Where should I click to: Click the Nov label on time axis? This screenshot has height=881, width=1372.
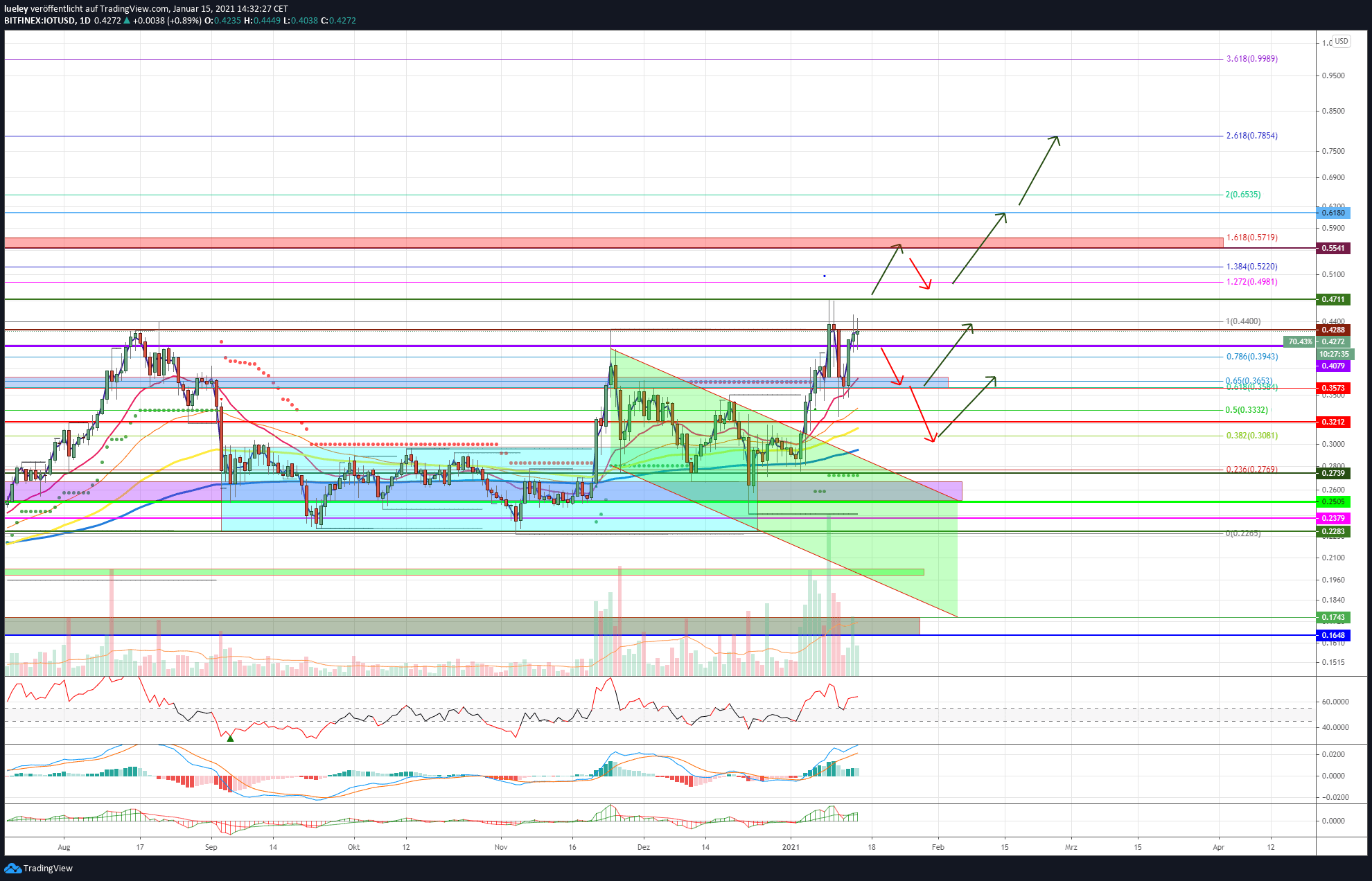pos(501,847)
